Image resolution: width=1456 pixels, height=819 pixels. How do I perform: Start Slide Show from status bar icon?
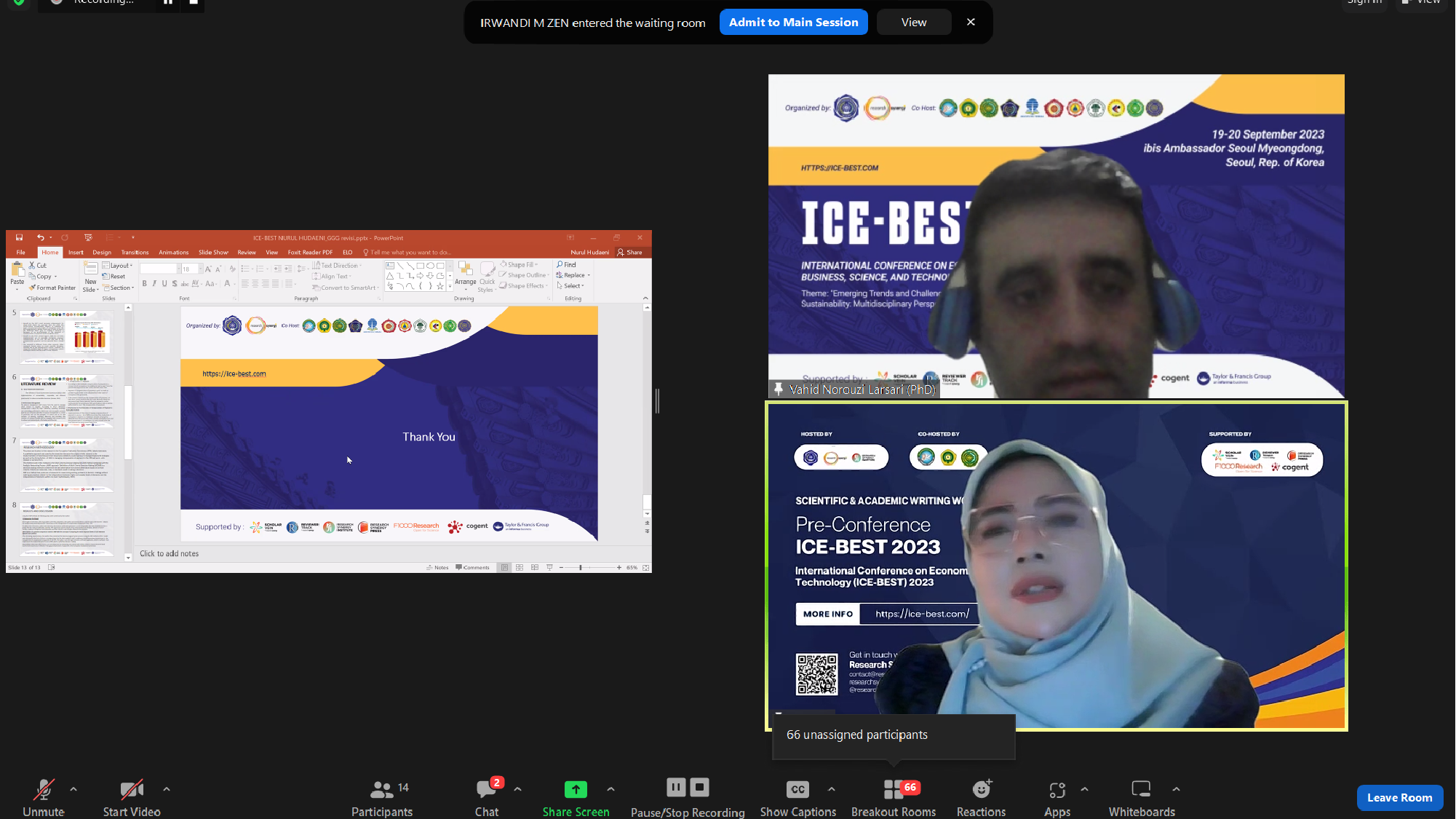click(549, 567)
